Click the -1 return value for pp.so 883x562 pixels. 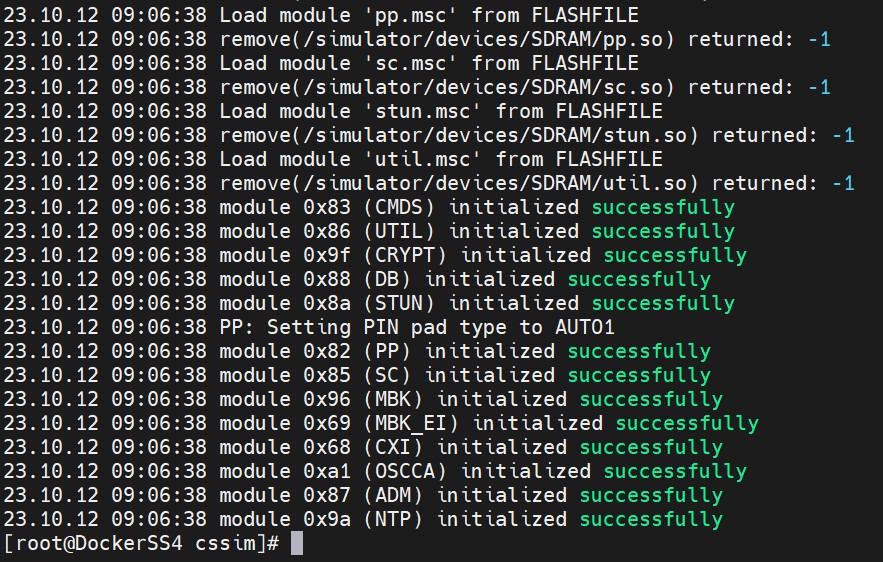pos(819,39)
